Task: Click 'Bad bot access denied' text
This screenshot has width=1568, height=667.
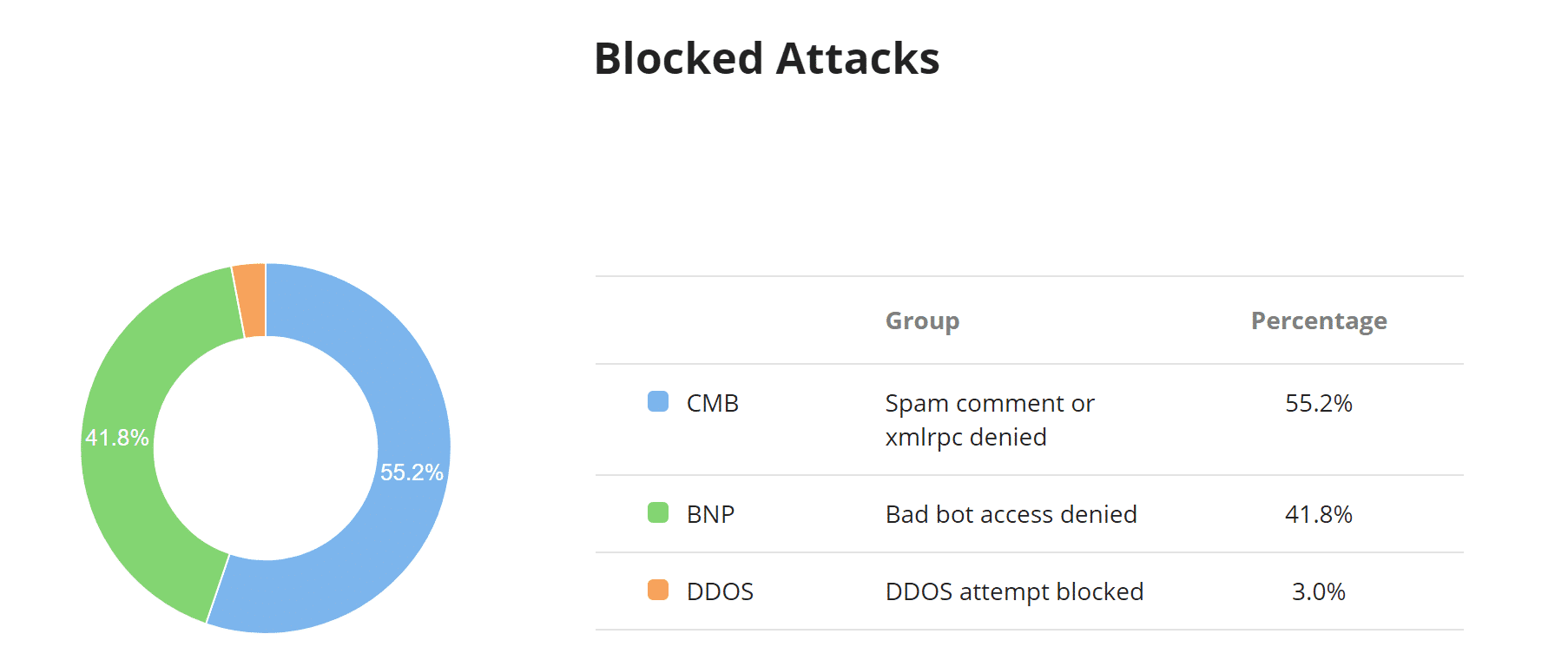Action: 1011,514
